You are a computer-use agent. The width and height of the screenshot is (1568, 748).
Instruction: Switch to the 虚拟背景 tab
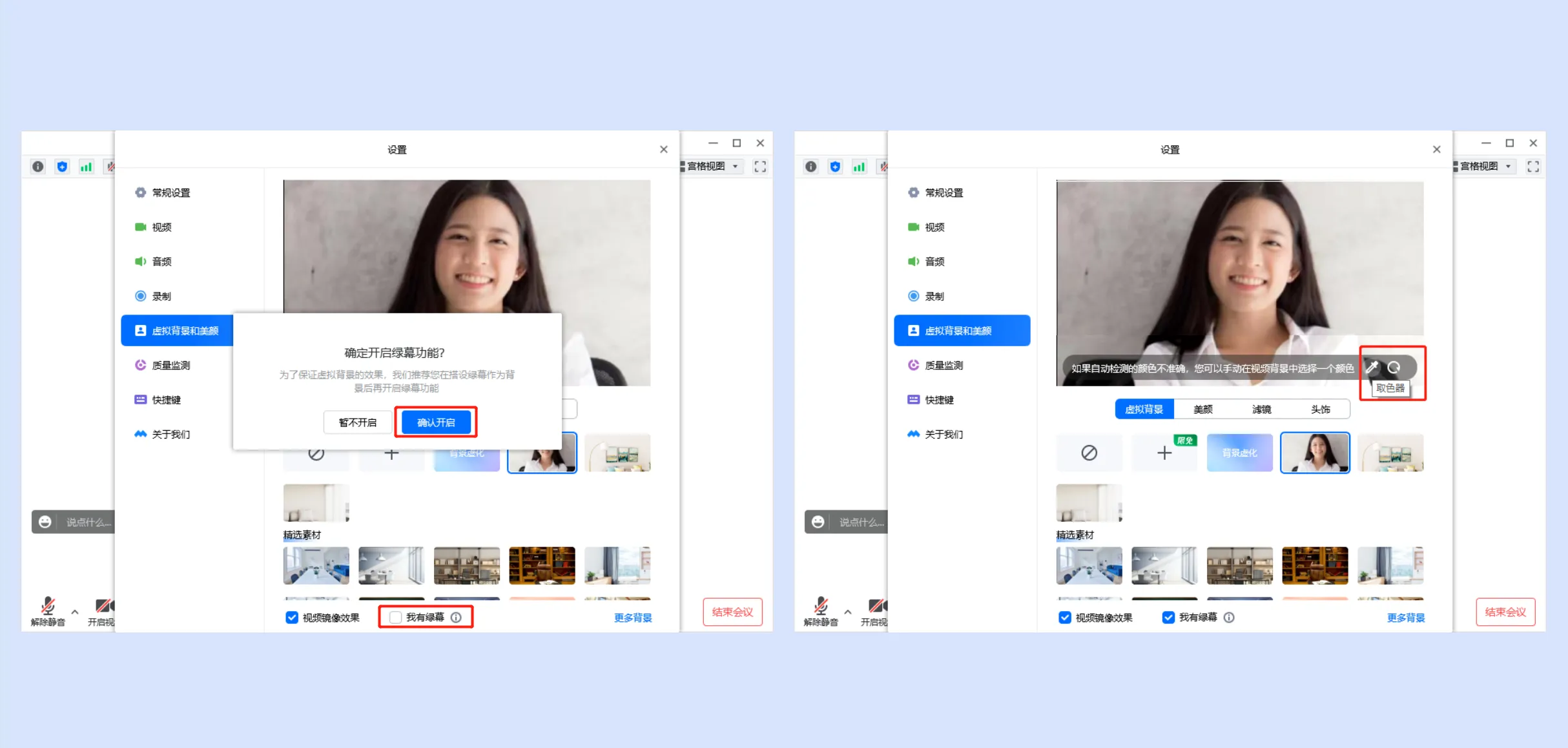coord(1144,409)
